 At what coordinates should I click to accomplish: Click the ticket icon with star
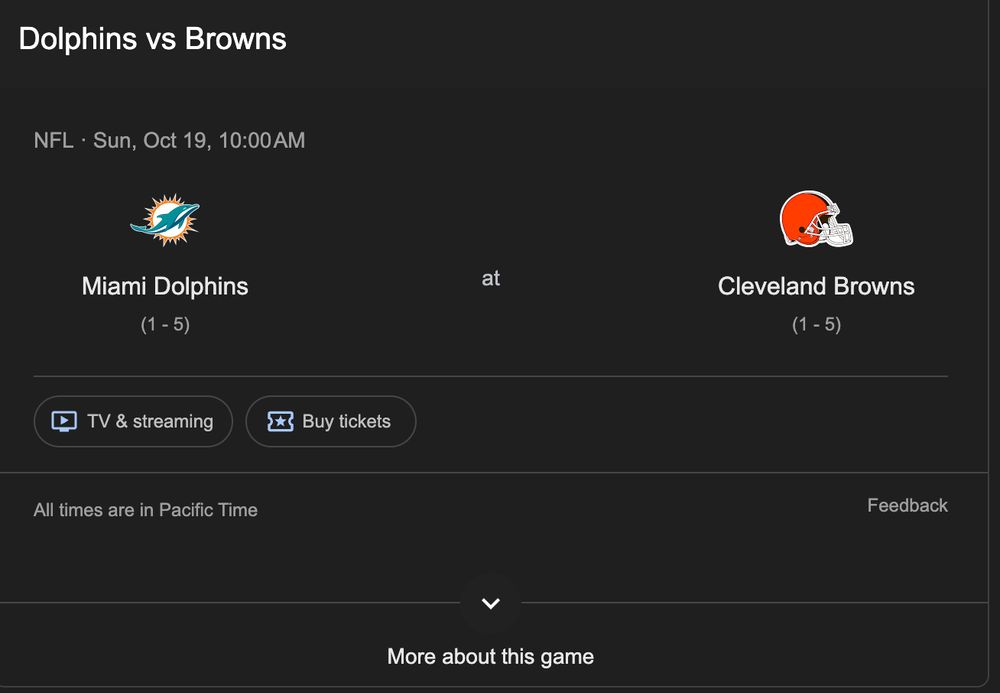click(x=280, y=421)
